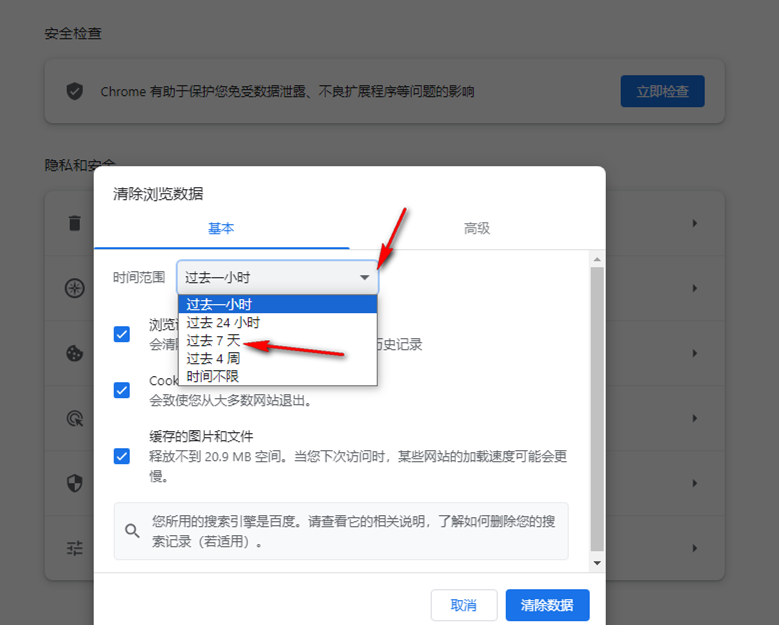This screenshot has width=779, height=625.
Task: Select 过去 7 天 option
Action: point(278,340)
